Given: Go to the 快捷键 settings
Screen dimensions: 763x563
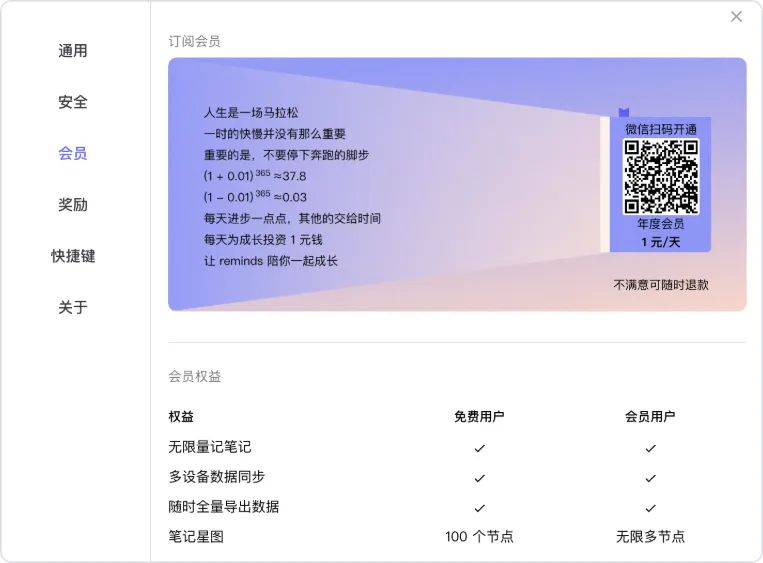Looking at the screenshot, I should point(73,256).
